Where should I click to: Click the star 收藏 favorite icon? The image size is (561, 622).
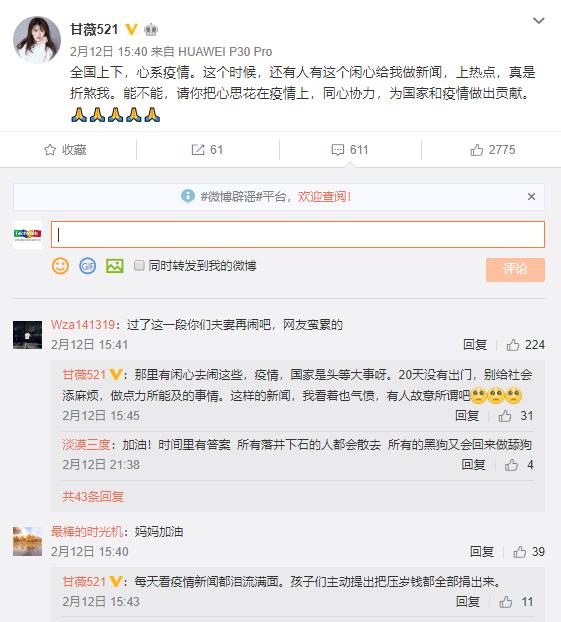50,150
